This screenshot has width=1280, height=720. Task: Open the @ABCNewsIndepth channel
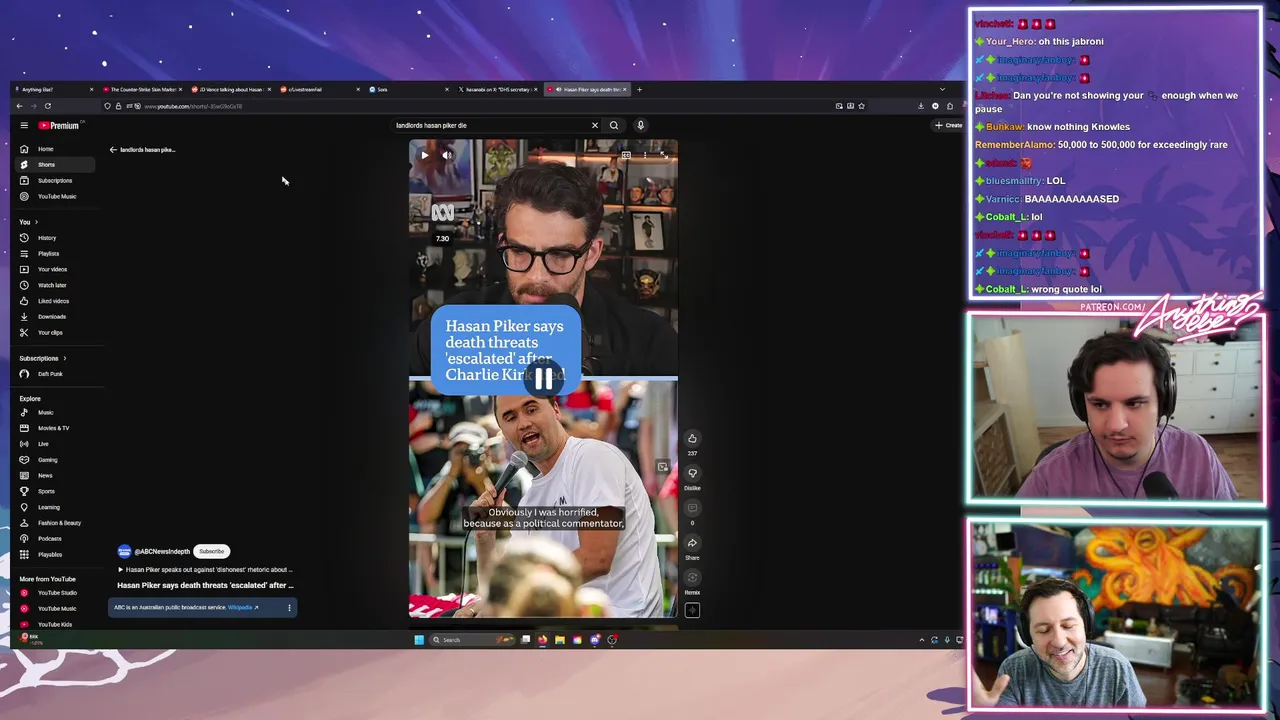(x=162, y=551)
